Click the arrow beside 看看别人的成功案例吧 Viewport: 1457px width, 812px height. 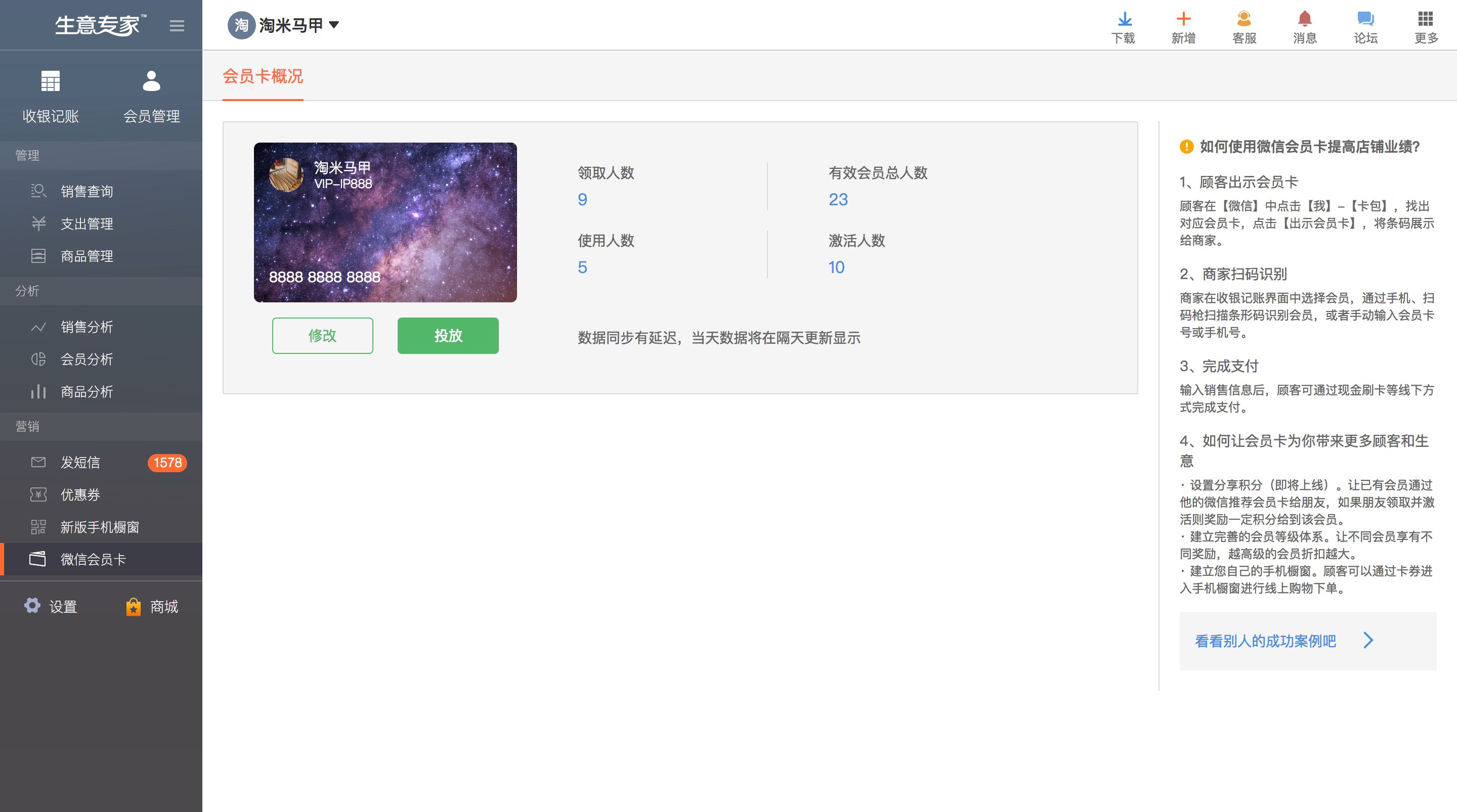point(1367,640)
